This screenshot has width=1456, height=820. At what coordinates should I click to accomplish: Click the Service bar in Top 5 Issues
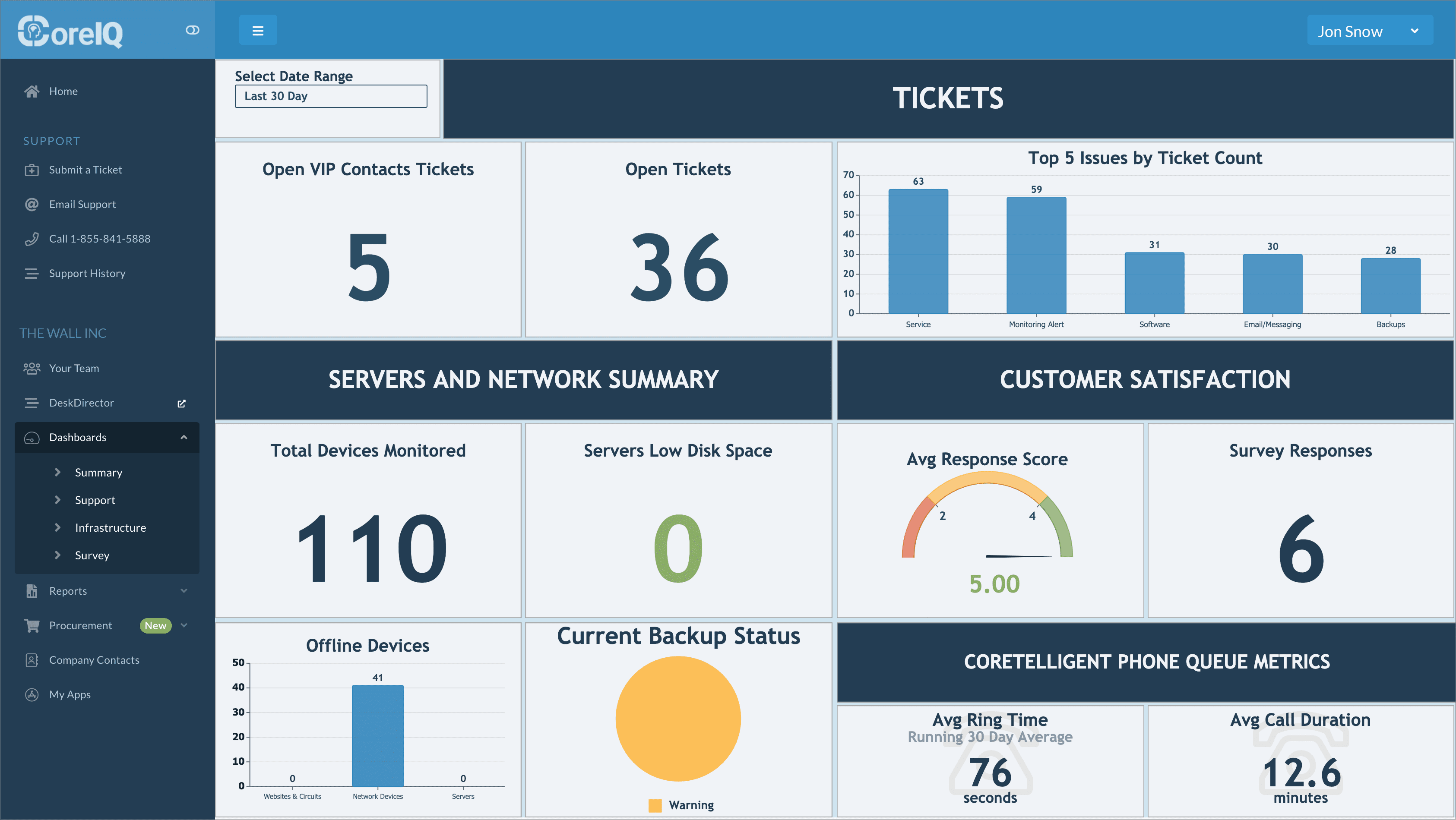point(918,252)
